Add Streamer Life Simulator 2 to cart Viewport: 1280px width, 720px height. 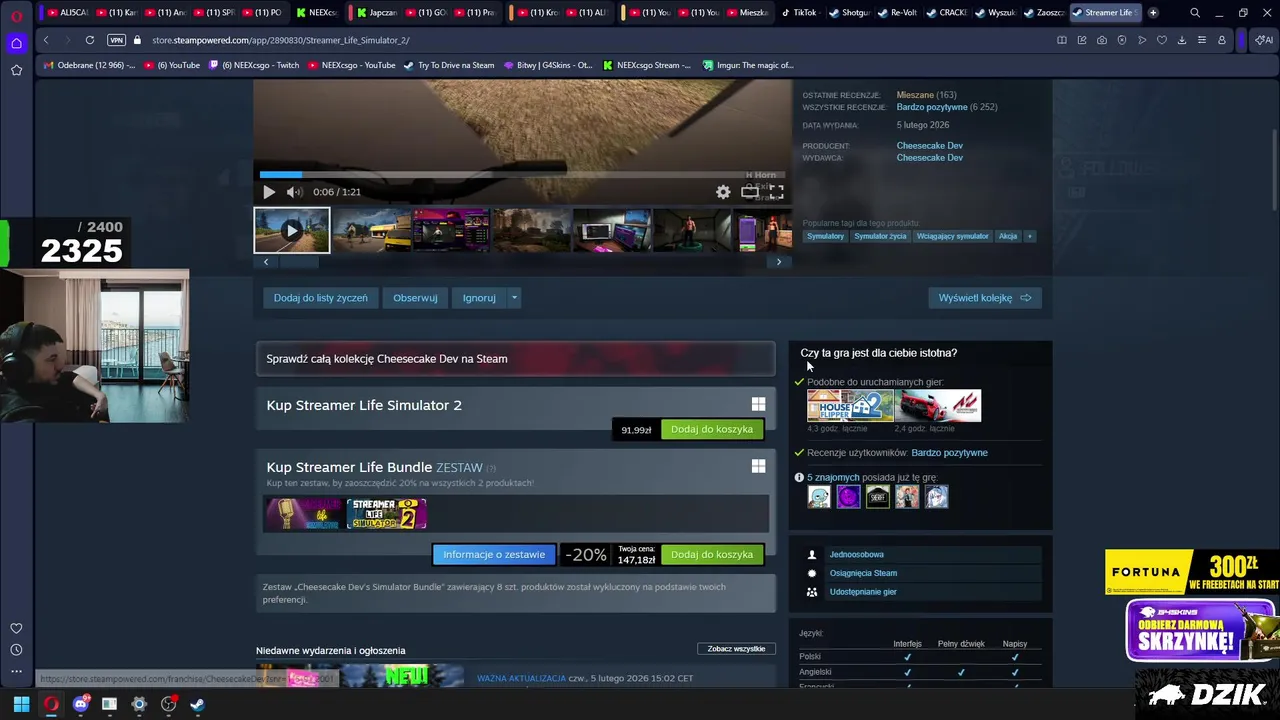click(x=712, y=430)
